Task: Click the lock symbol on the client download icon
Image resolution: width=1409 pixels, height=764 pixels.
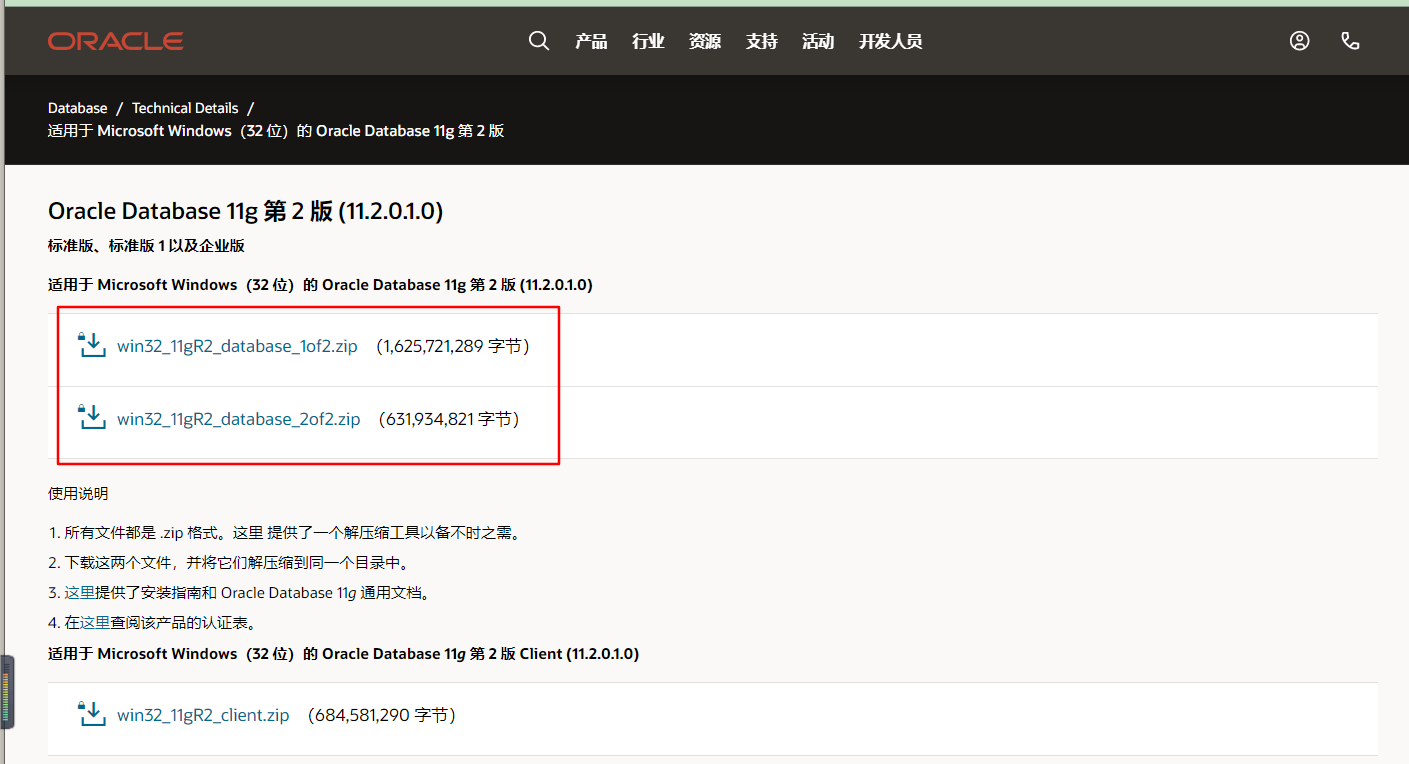Action: click(x=84, y=707)
